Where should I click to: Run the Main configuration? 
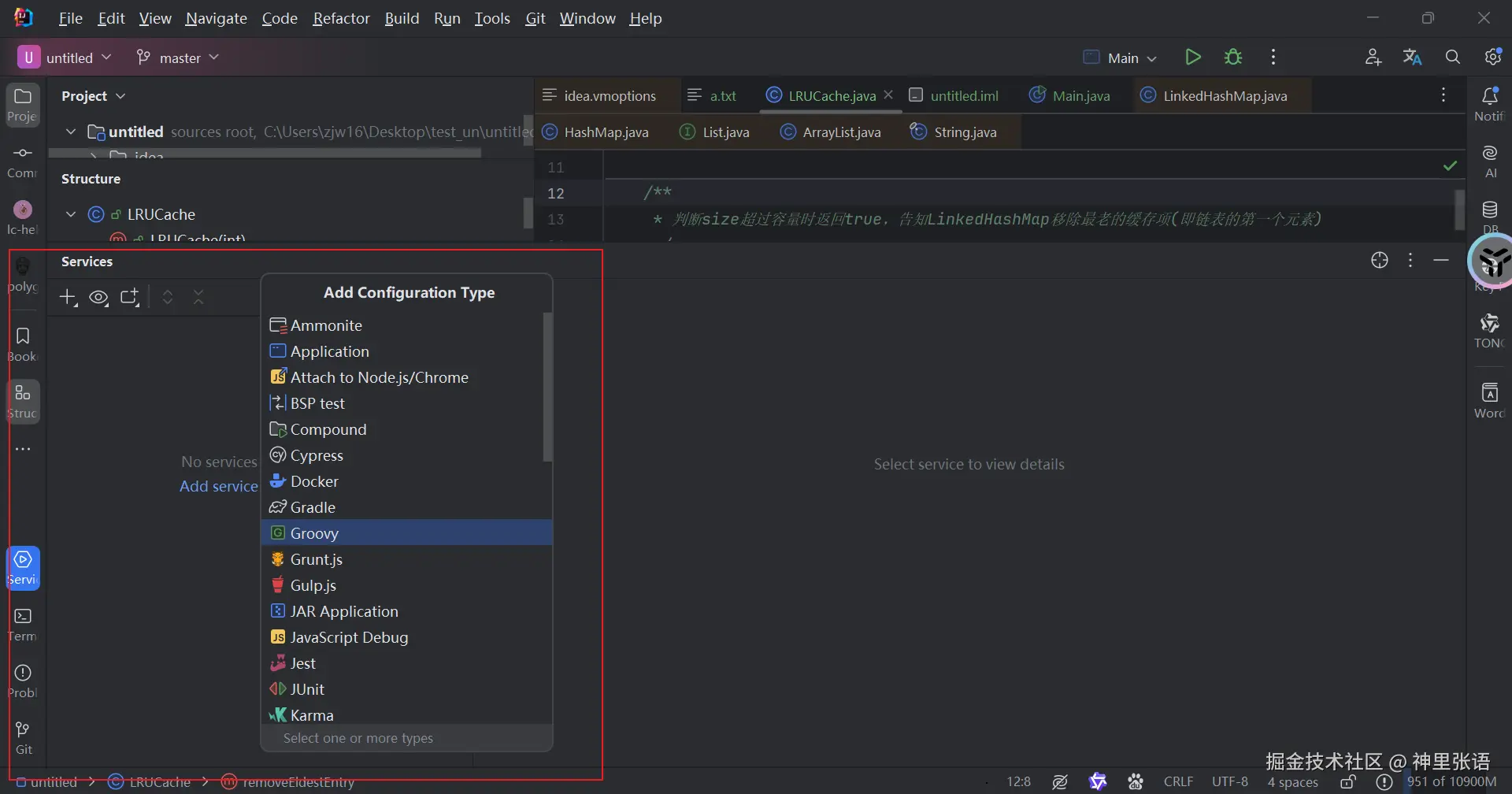click(x=1193, y=58)
